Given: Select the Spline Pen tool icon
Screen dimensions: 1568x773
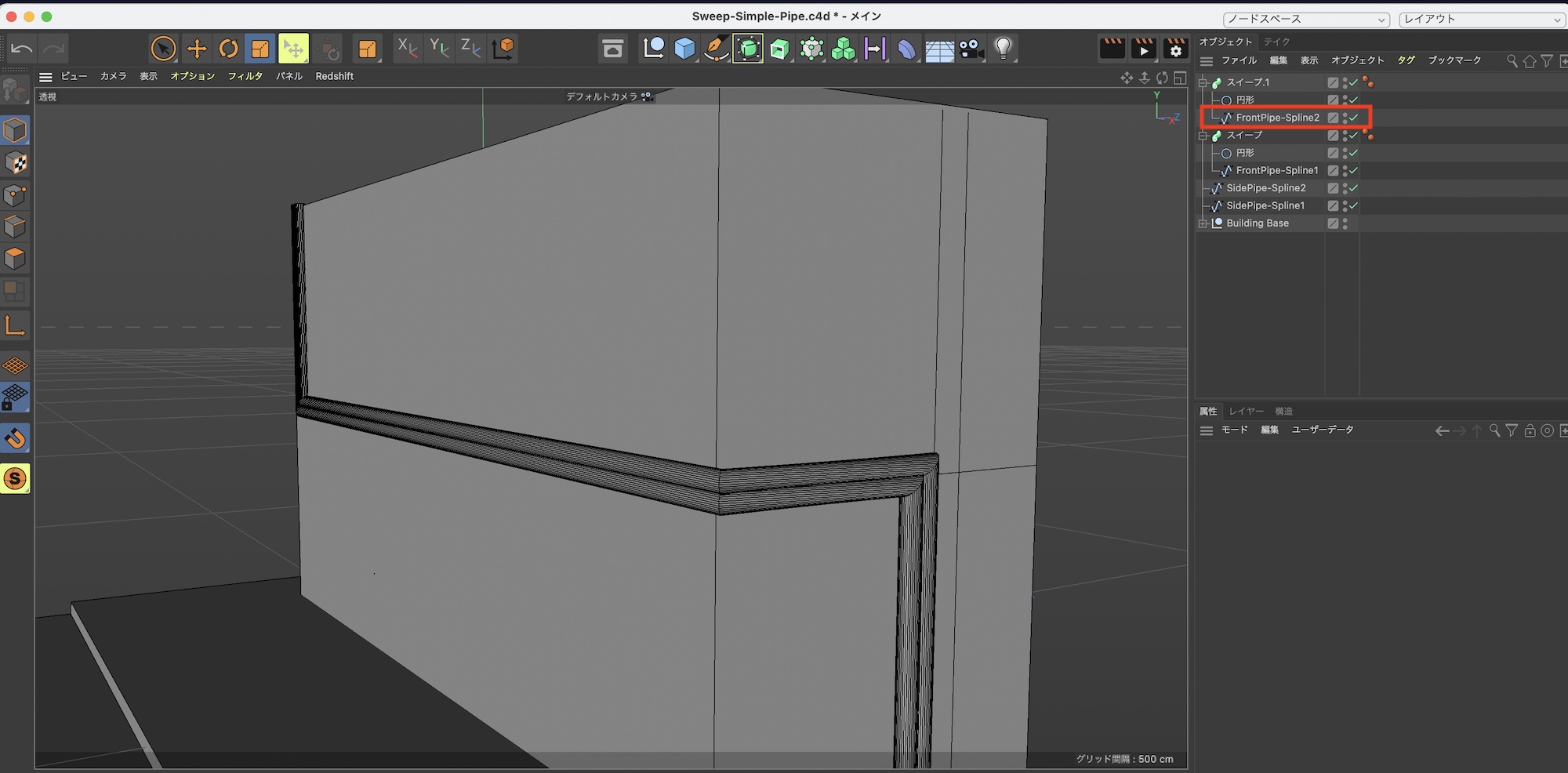Looking at the screenshot, I should point(716,49).
